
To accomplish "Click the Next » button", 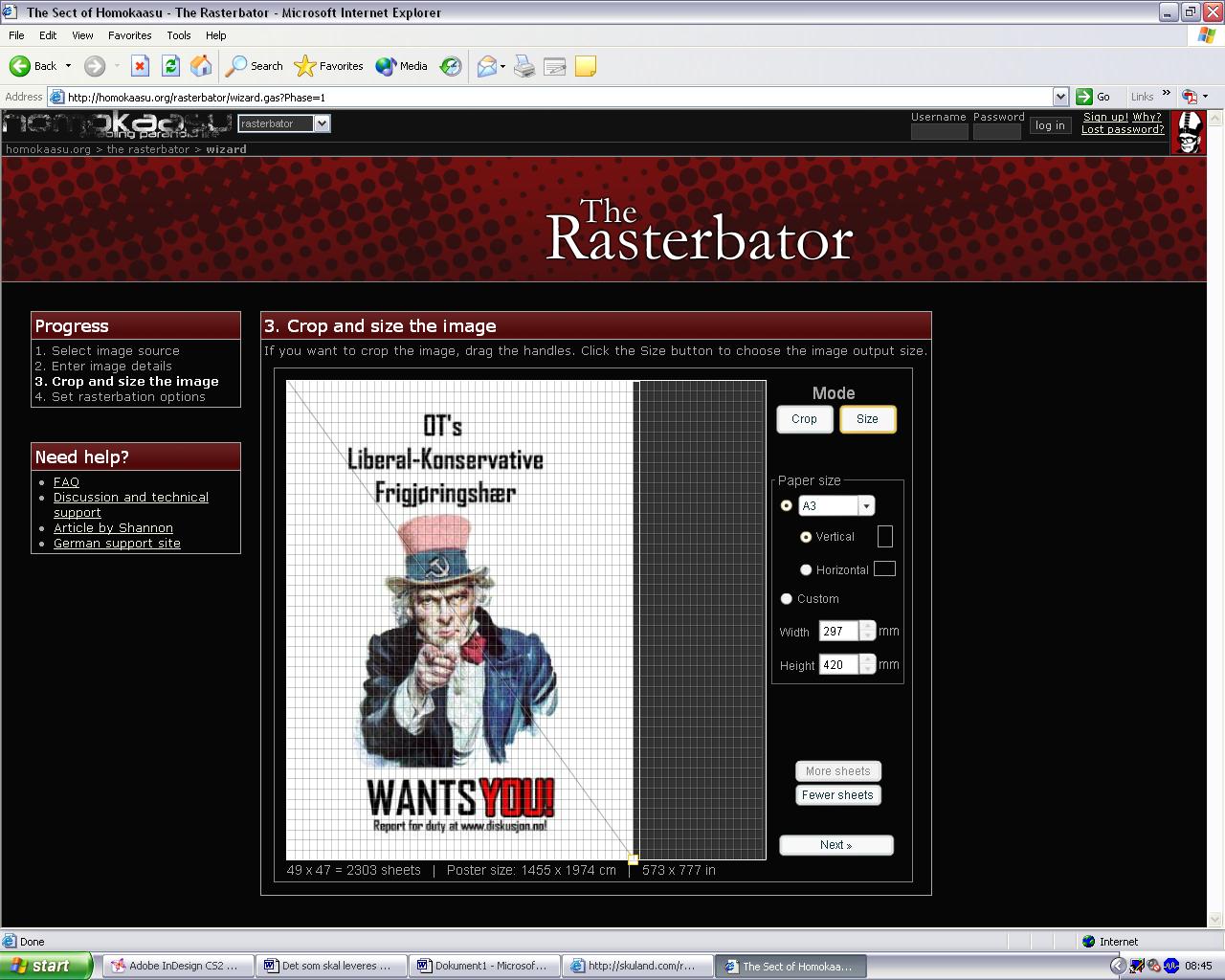I will pyautogui.click(x=836, y=845).
